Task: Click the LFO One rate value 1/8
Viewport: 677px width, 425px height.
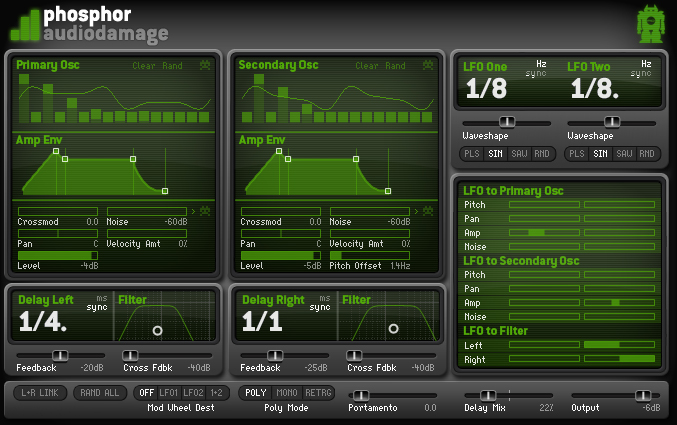Action: click(x=486, y=89)
